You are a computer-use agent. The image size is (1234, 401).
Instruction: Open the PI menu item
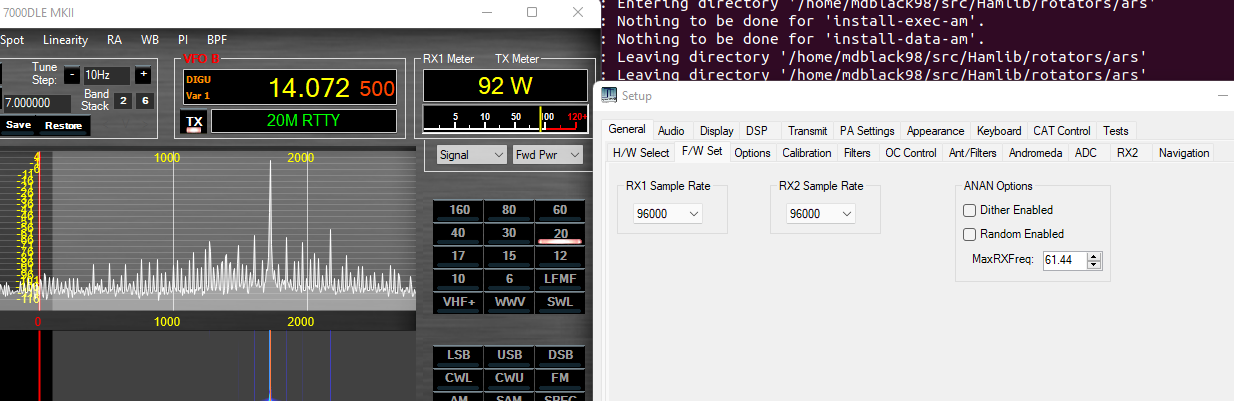(x=182, y=40)
